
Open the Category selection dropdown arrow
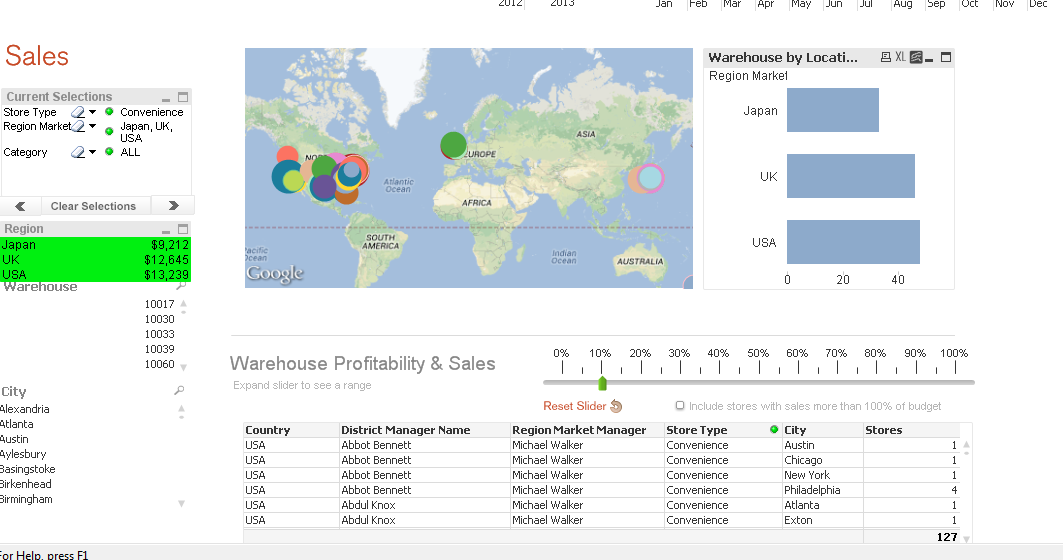[93, 152]
